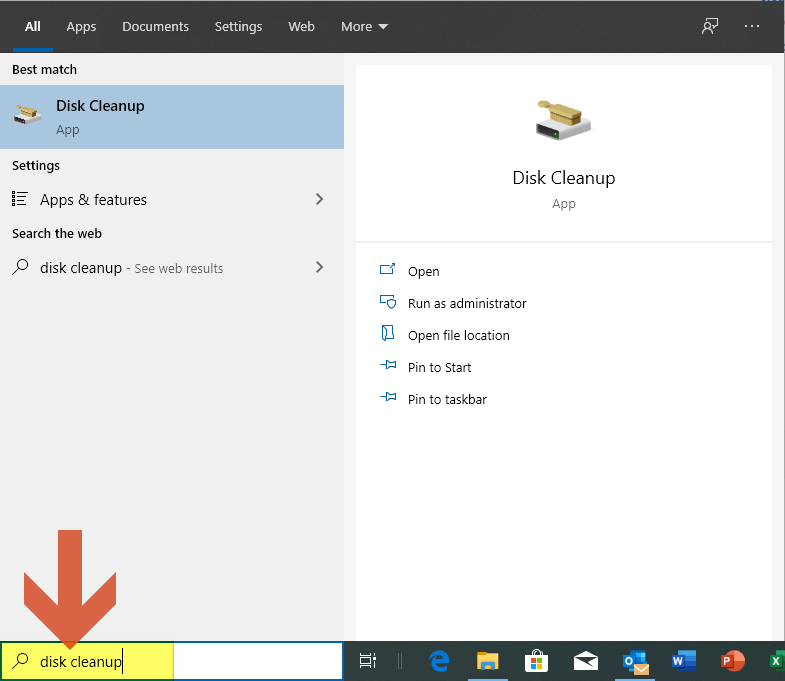Switch to the Apps search tab
This screenshot has width=785, height=681.
click(x=81, y=27)
